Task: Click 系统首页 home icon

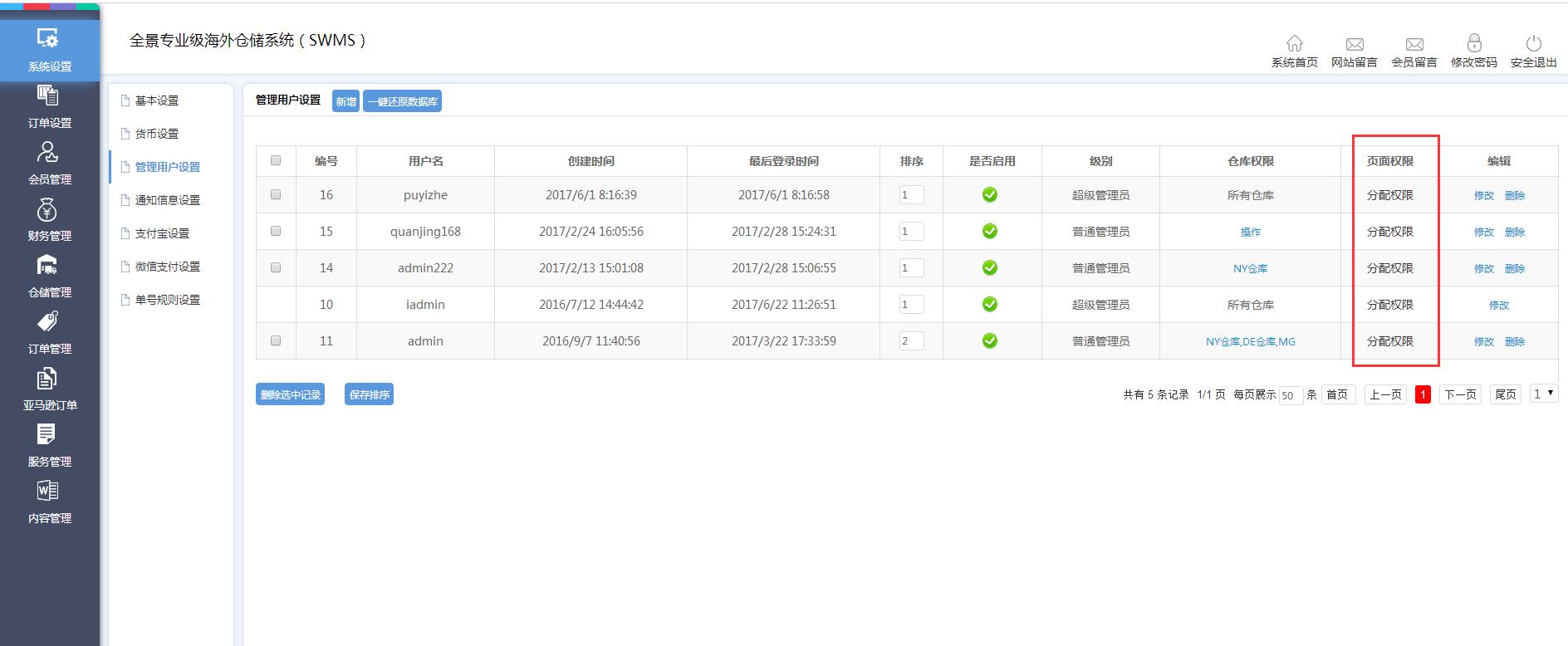Action: [1294, 43]
